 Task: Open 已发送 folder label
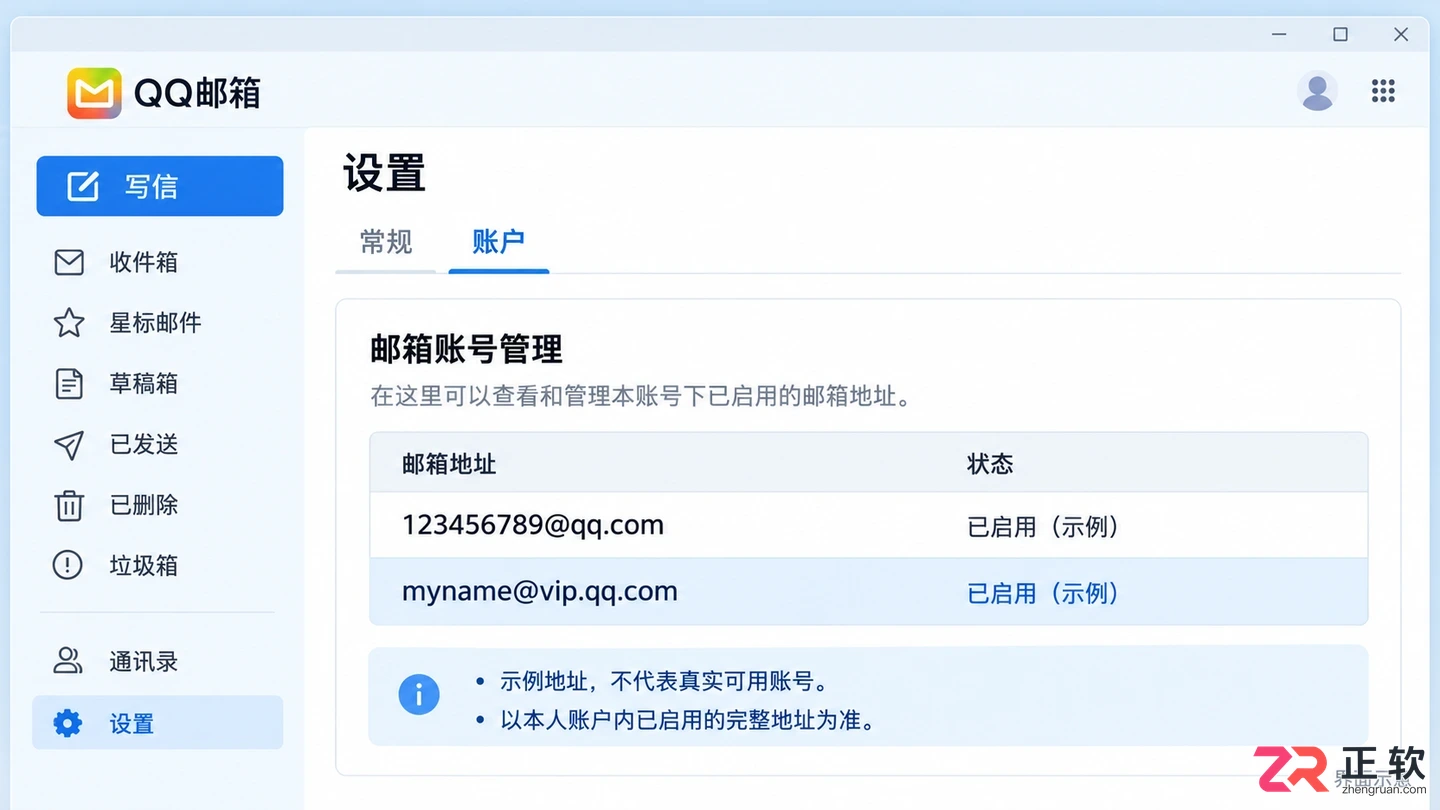coord(144,445)
